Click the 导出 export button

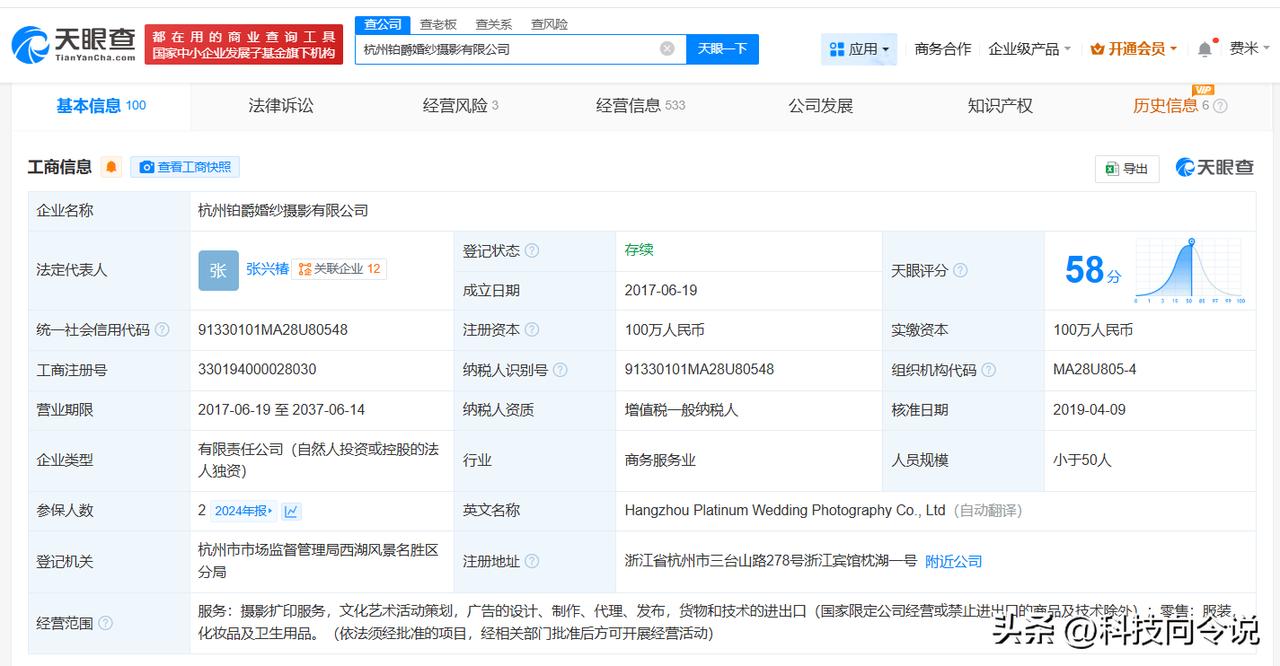[1127, 169]
